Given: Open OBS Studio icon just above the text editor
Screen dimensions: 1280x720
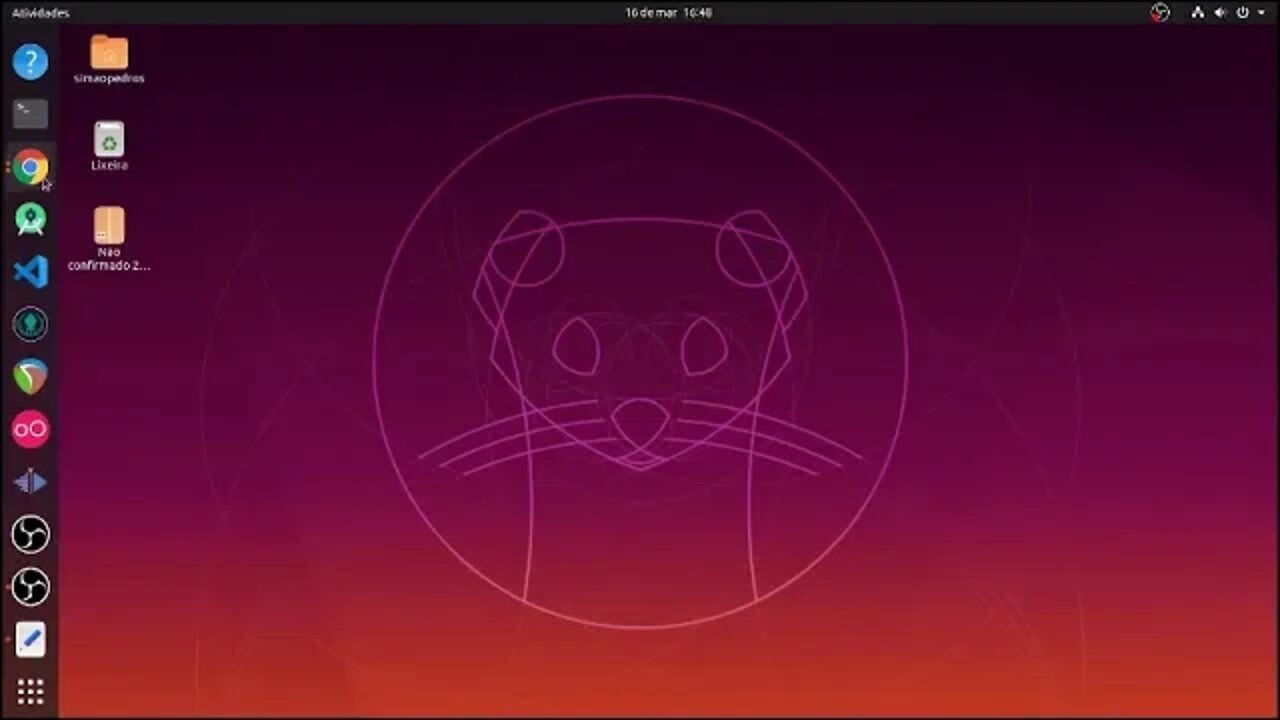Looking at the screenshot, I should click(x=30, y=587).
